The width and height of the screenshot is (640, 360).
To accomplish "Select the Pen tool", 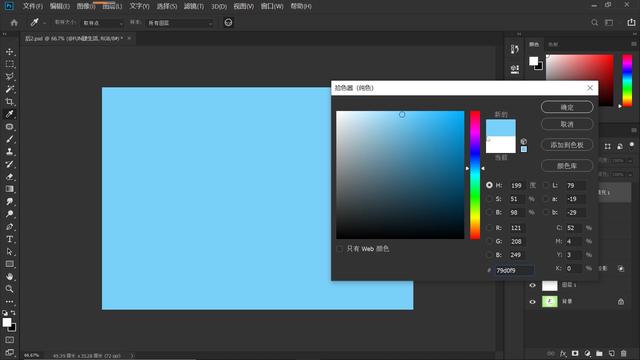I will tap(9, 227).
